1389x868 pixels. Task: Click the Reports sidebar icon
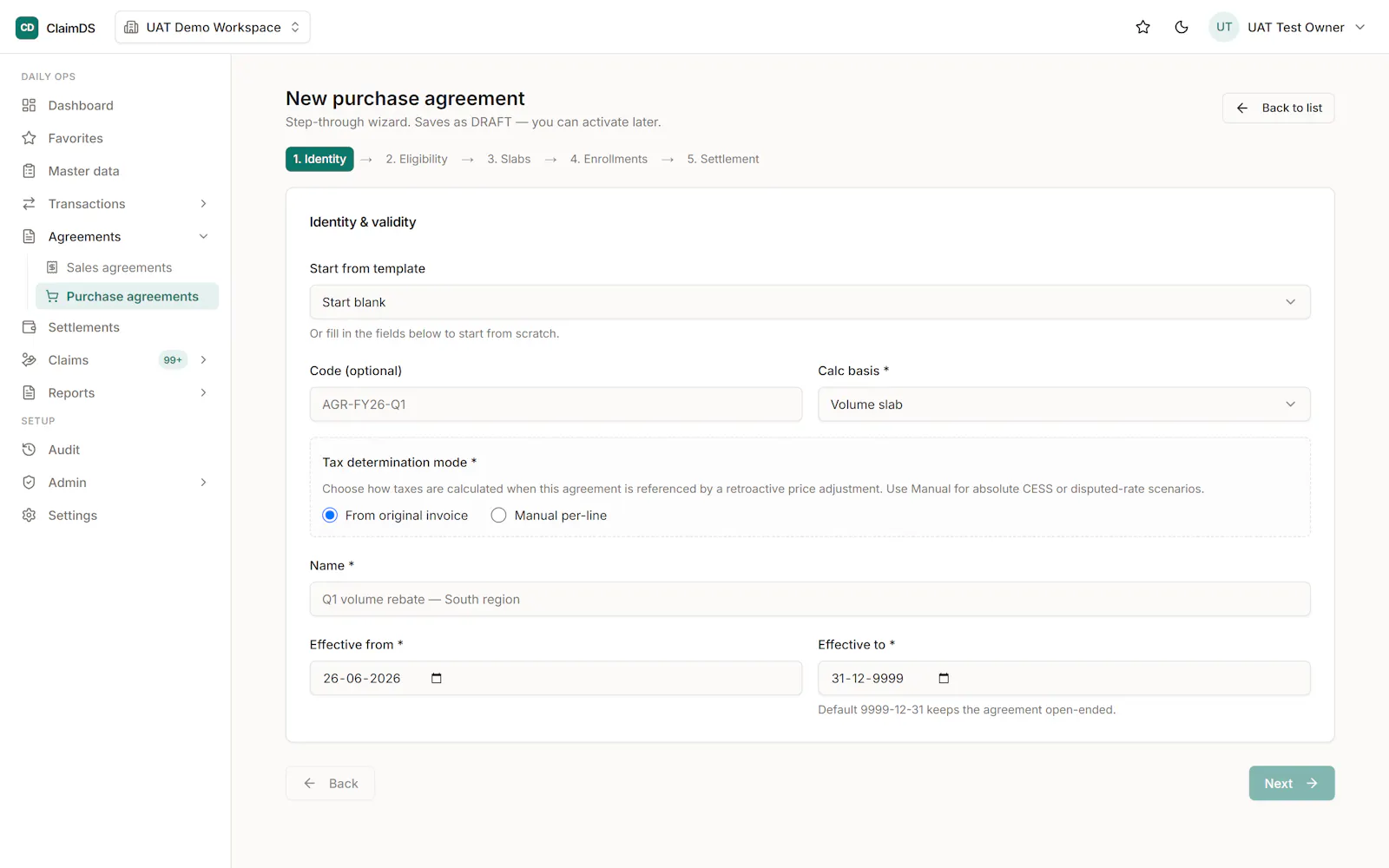point(29,393)
